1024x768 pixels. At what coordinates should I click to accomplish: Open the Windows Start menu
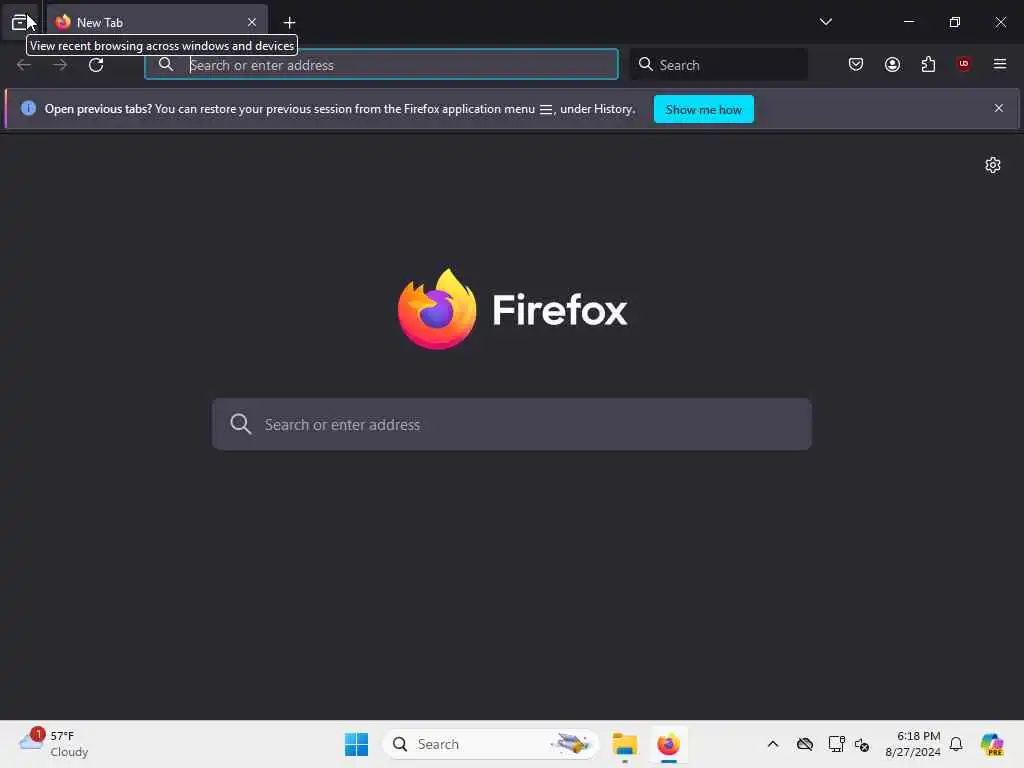356,744
